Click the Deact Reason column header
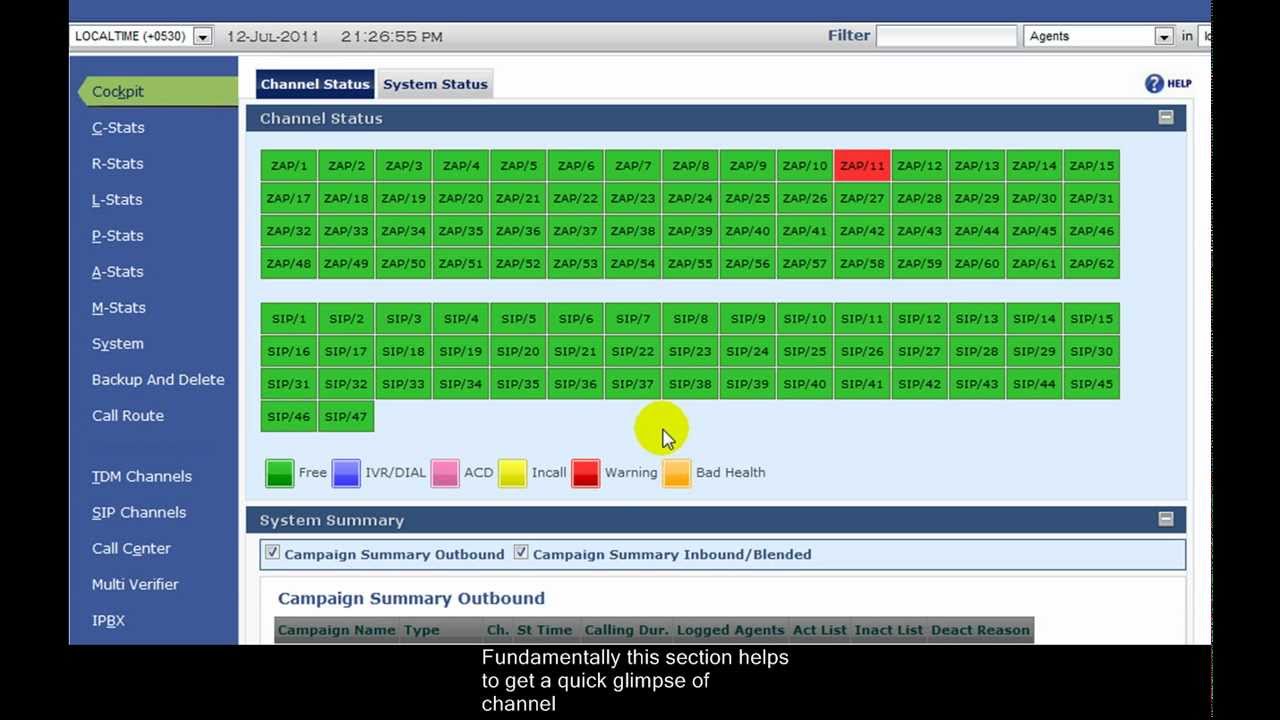1280x720 pixels. 980,630
